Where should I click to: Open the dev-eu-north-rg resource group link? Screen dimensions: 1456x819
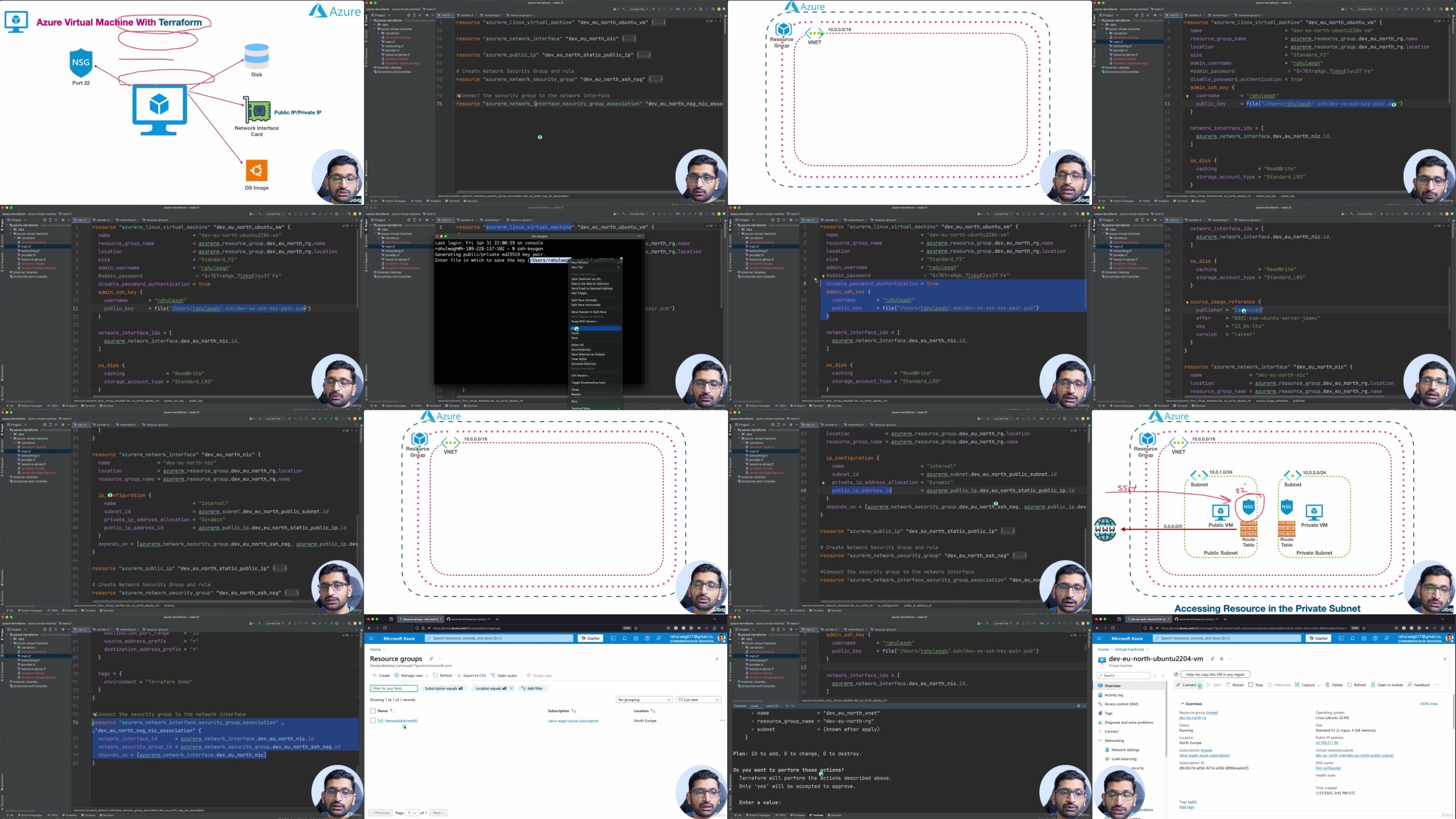point(1192,718)
